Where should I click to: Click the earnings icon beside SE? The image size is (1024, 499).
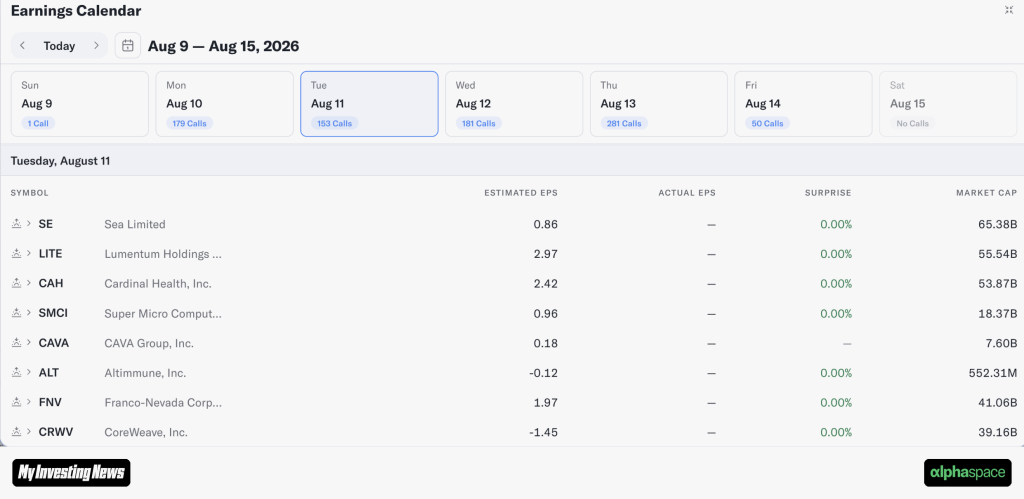coord(17,223)
